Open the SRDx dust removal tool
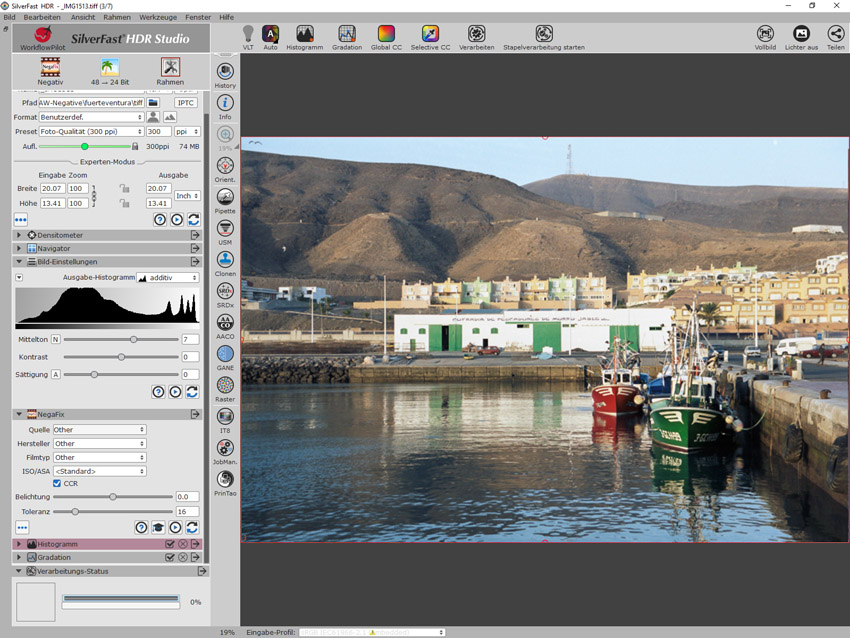The image size is (850, 638). [225, 292]
